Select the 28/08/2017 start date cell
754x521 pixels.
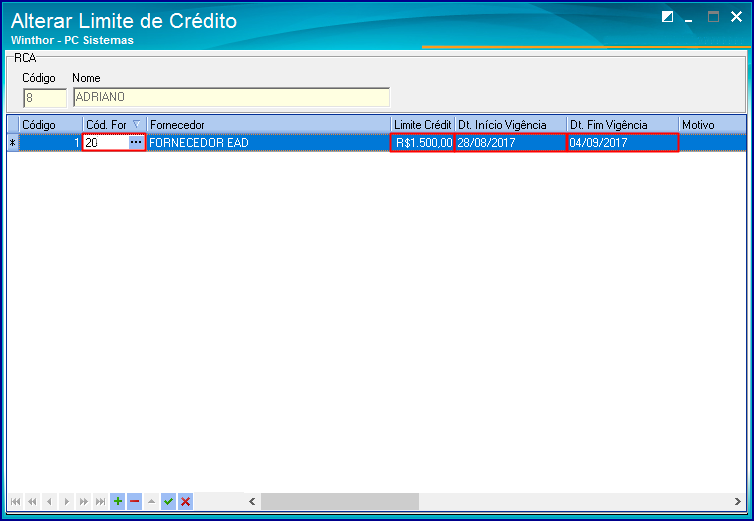pyautogui.click(x=511, y=143)
